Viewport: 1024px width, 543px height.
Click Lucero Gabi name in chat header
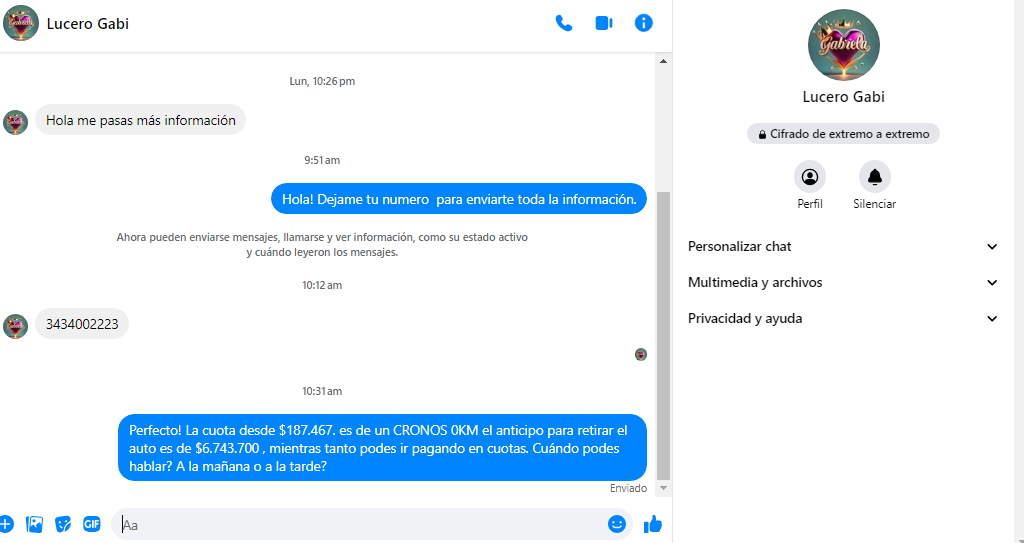click(88, 24)
